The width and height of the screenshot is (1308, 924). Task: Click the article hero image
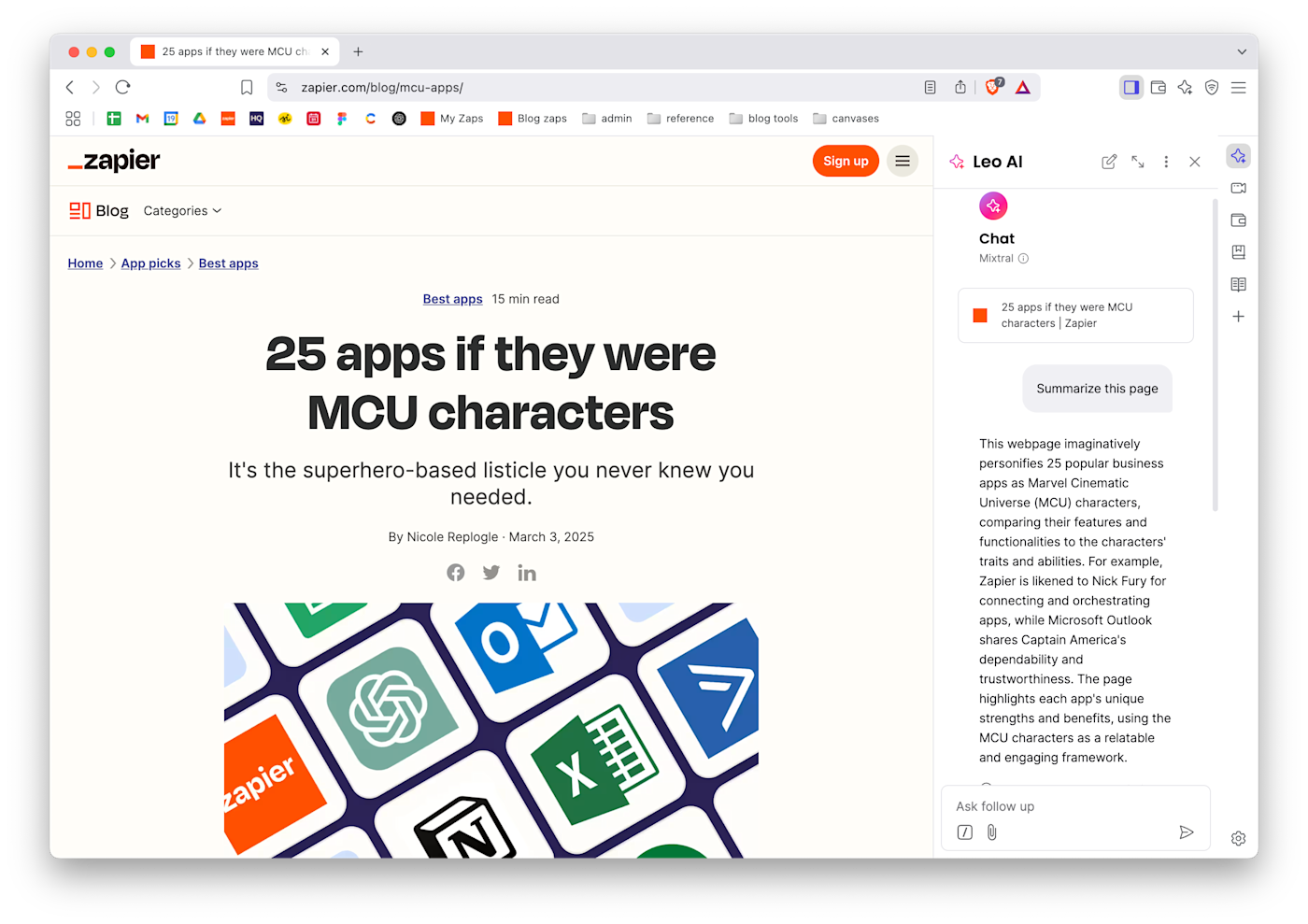pyautogui.click(x=490, y=730)
